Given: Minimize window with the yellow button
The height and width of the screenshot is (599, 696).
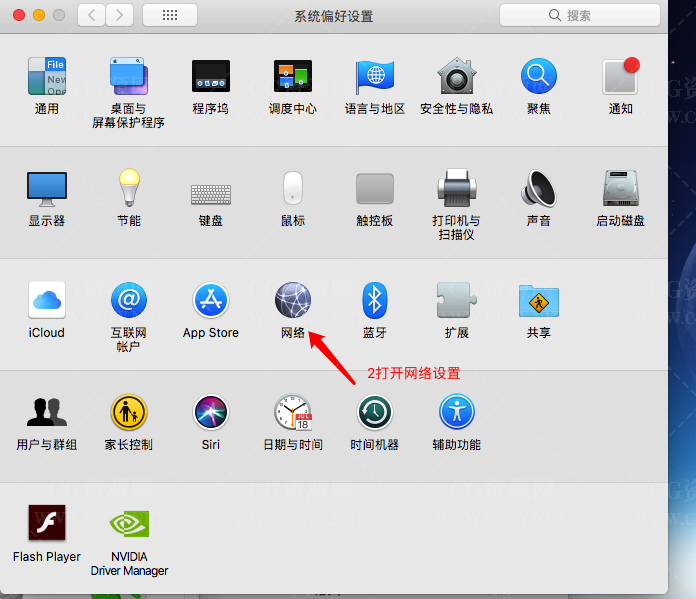Looking at the screenshot, I should tap(39, 16).
